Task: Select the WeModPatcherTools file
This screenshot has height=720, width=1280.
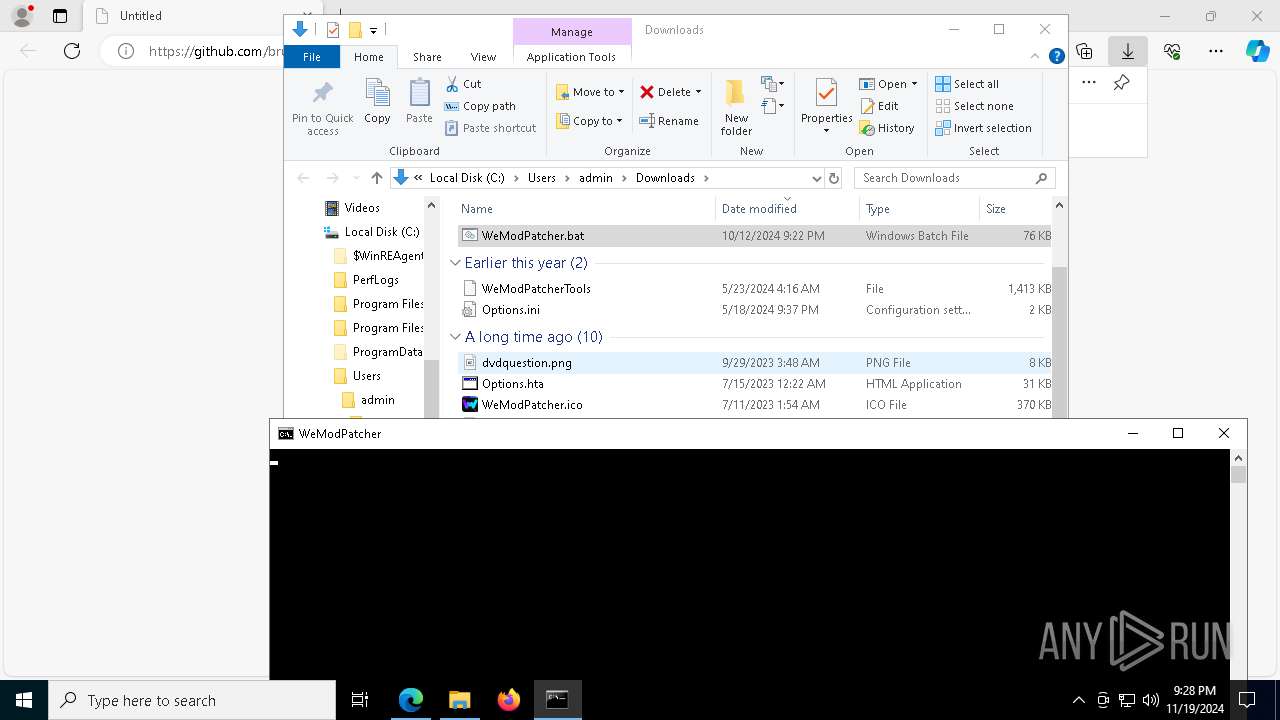Action: click(754, 289)
